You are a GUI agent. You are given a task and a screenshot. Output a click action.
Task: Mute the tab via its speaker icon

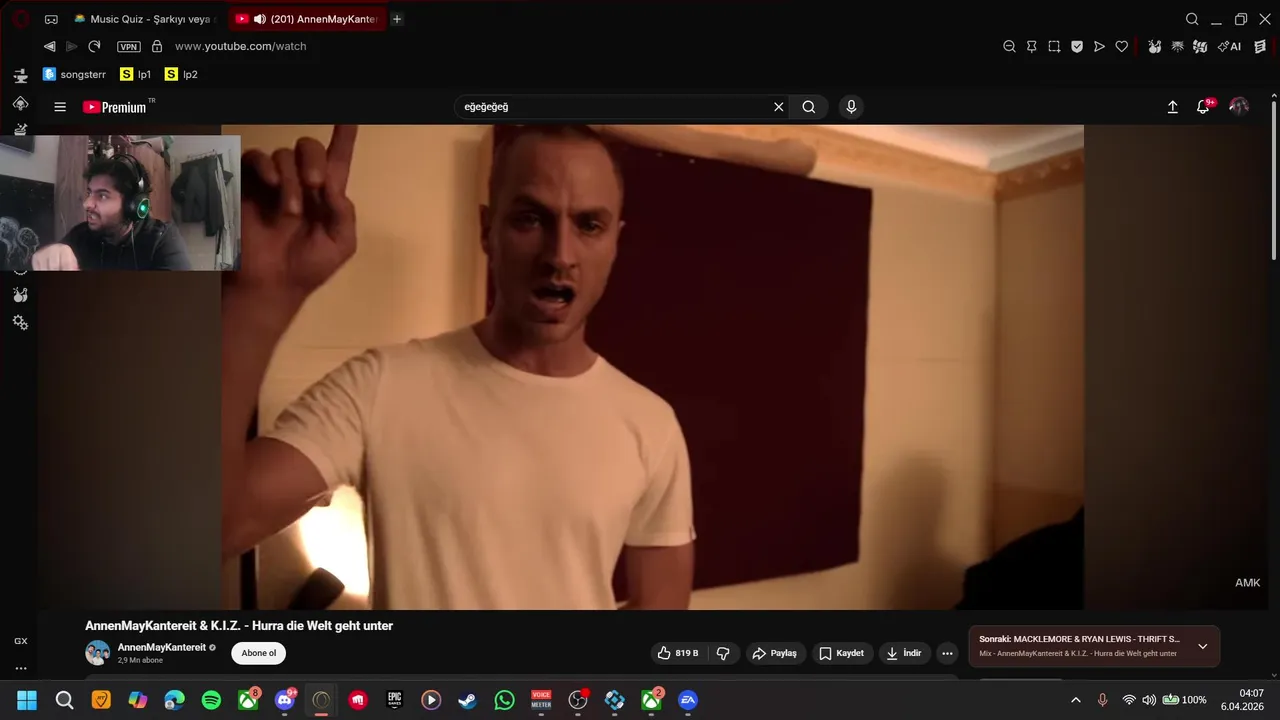point(260,19)
